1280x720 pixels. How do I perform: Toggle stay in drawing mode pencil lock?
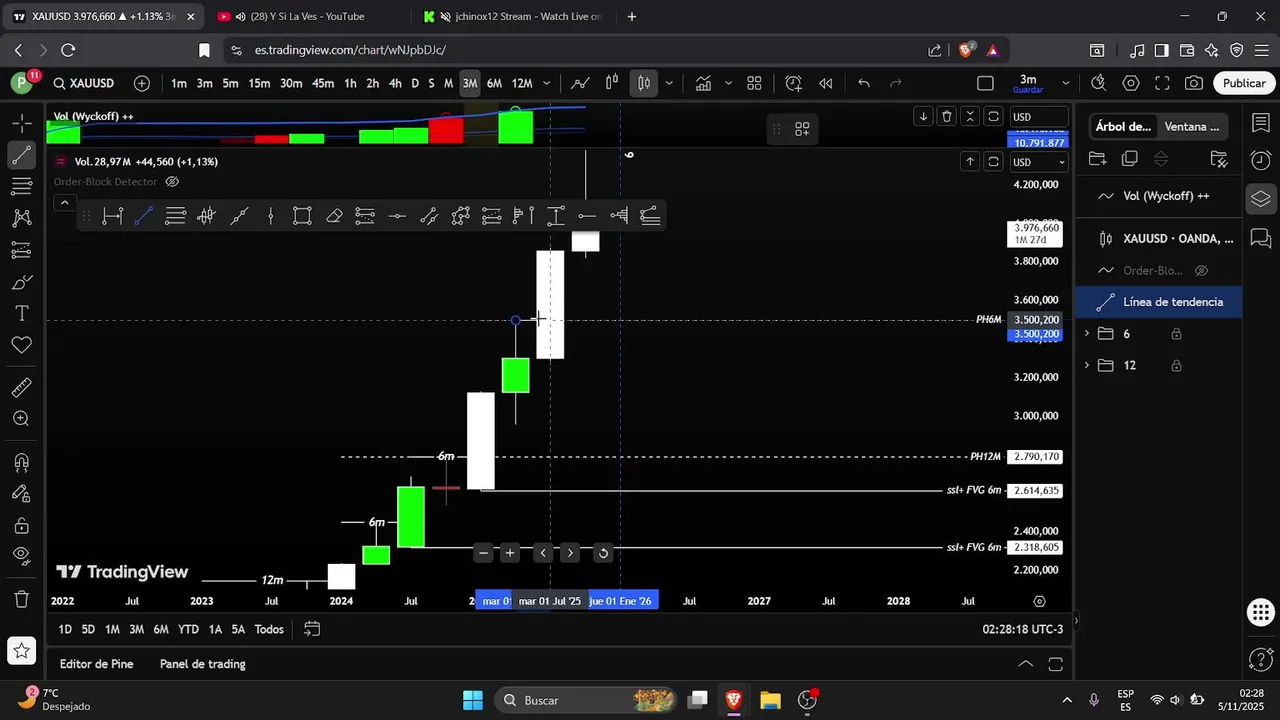[21, 493]
